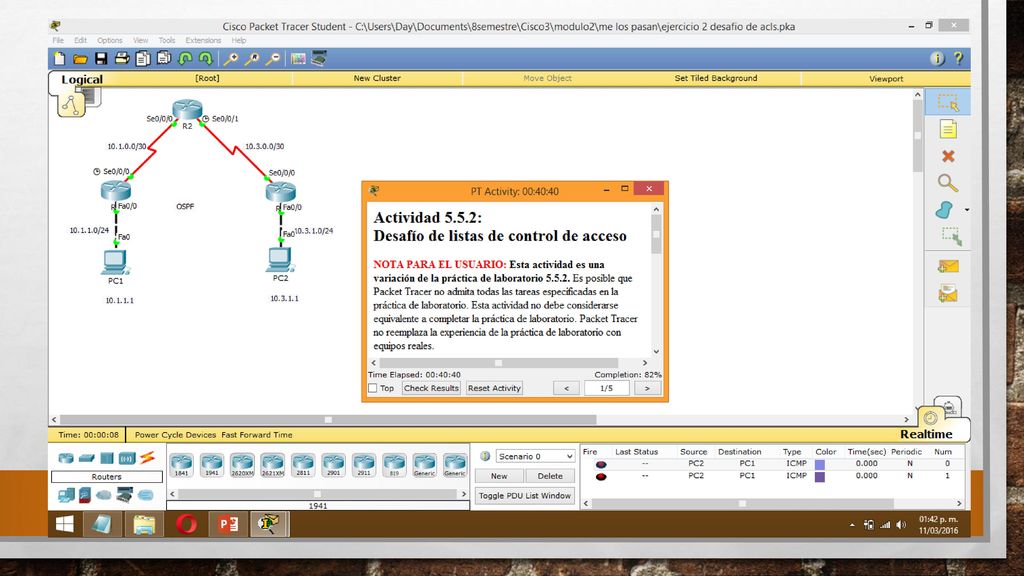The width and height of the screenshot is (1024, 576).
Task: Pick the Place Note tool
Action: coord(948,129)
